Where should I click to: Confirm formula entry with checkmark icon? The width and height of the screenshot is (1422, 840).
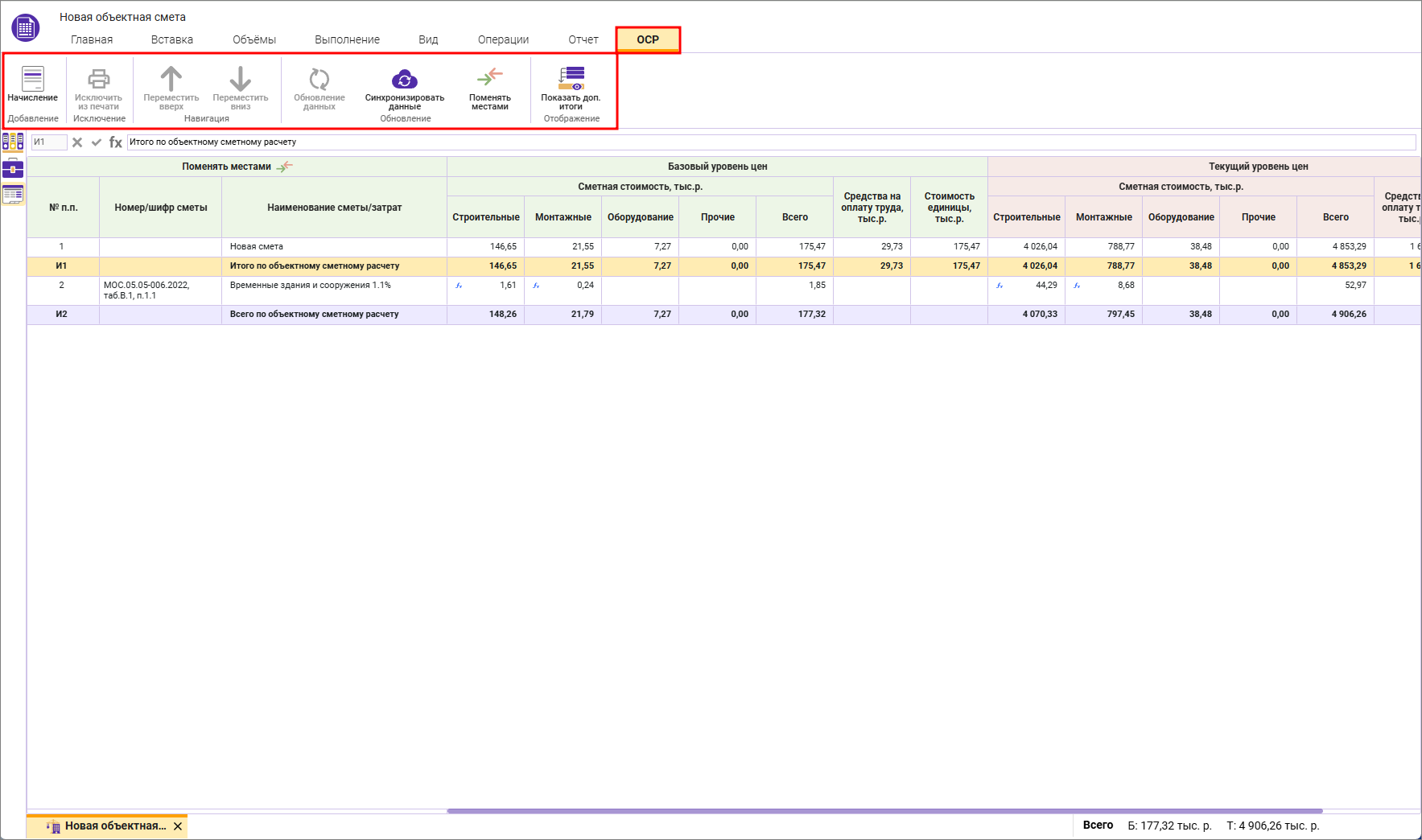click(97, 142)
